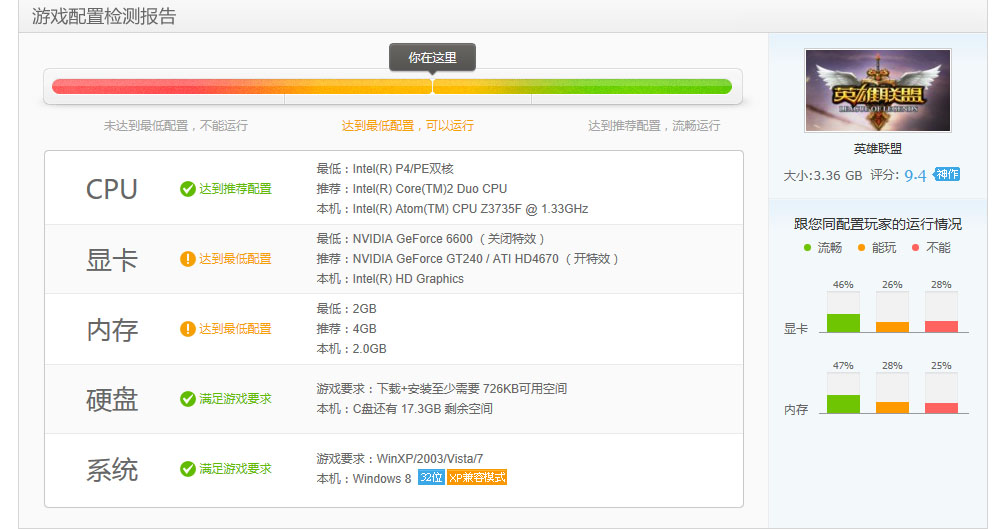Viewport: 1006px width, 529px height.
Task: Click the blue 32位 badge
Action: click(431, 478)
